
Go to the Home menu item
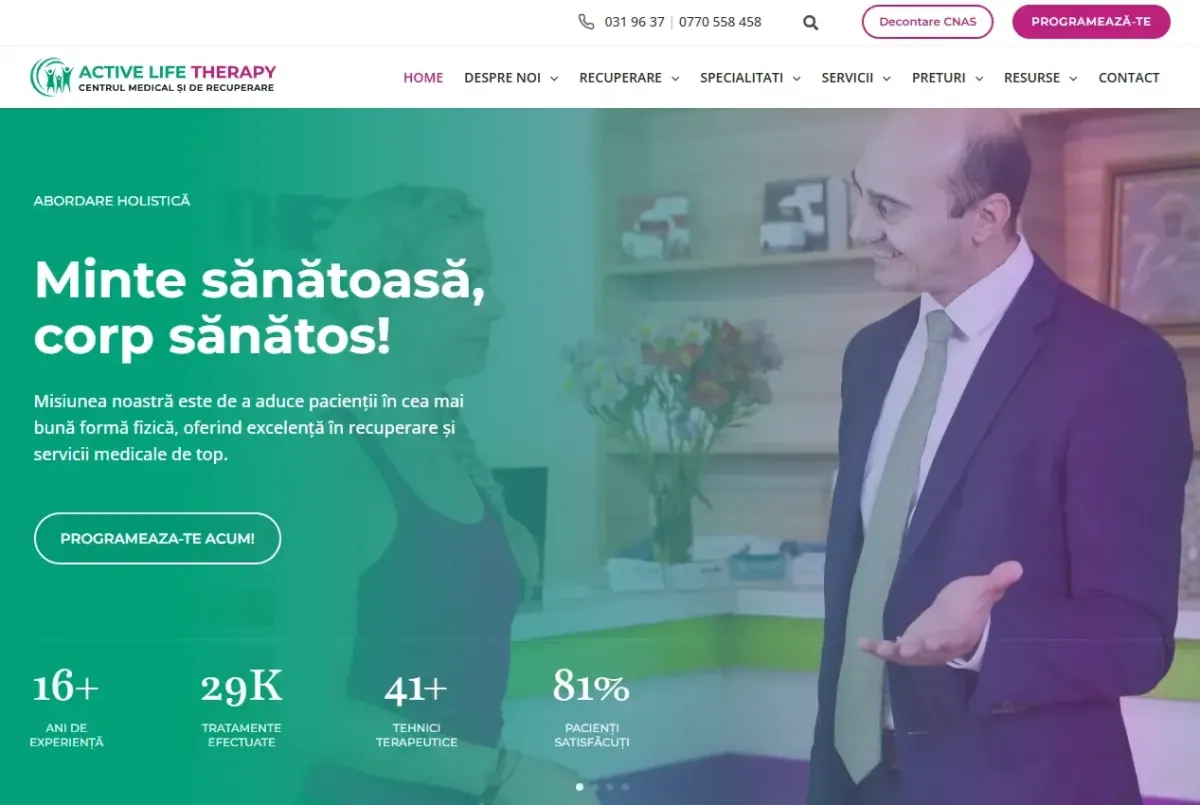[x=423, y=77]
